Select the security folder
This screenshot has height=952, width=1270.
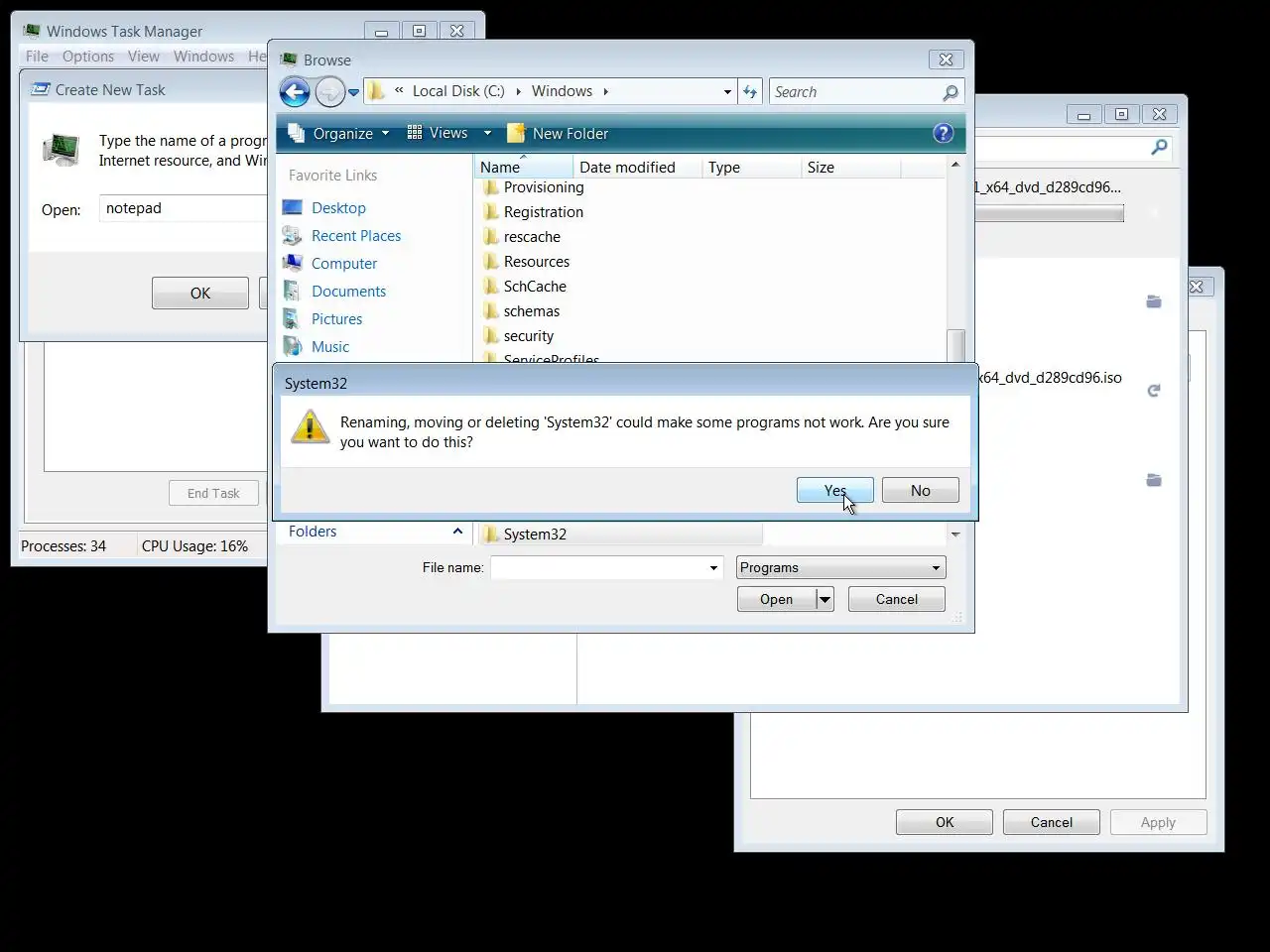coord(528,336)
